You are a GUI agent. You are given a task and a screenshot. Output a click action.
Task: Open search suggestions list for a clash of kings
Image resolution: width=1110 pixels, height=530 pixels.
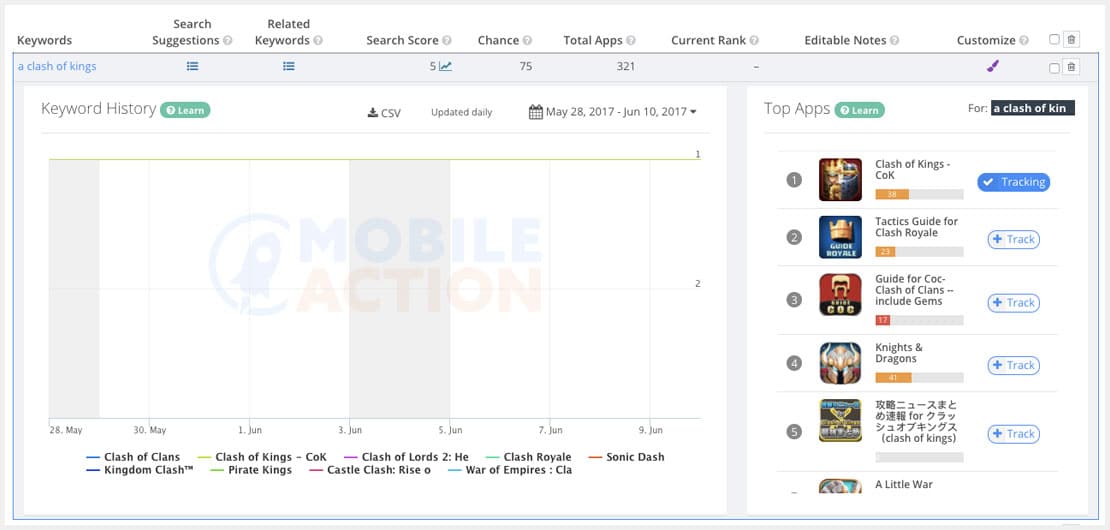point(193,67)
